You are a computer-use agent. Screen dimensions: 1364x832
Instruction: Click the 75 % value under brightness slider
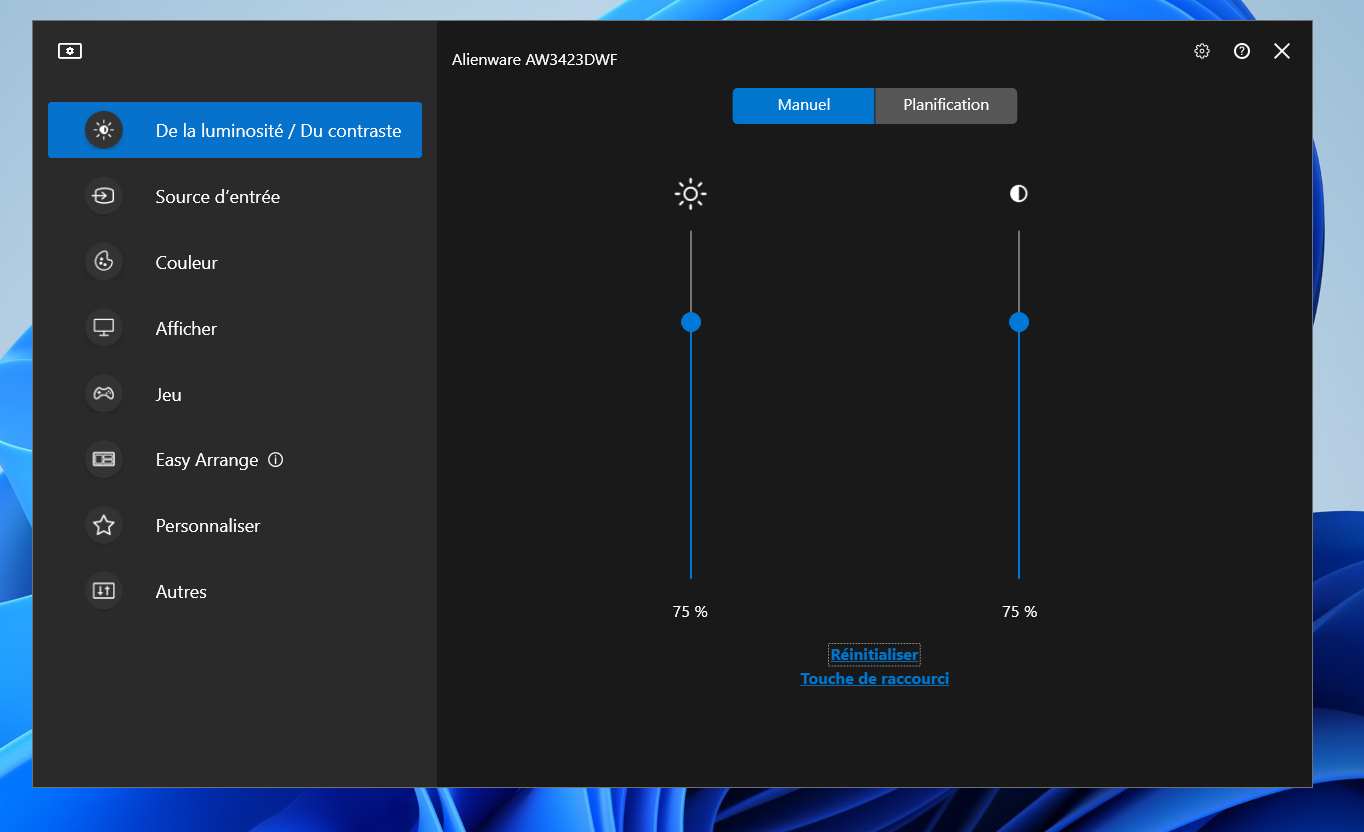point(690,611)
